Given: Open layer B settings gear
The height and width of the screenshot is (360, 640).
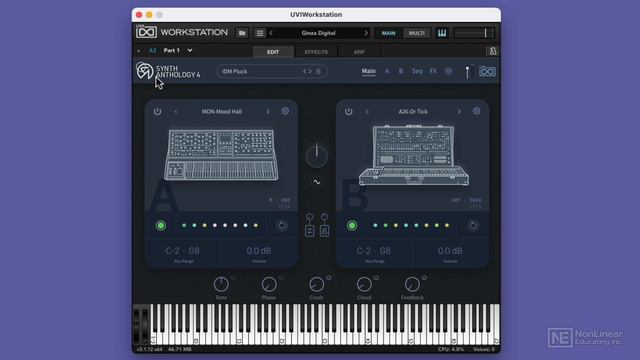Looking at the screenshot, I should point(476,111).
